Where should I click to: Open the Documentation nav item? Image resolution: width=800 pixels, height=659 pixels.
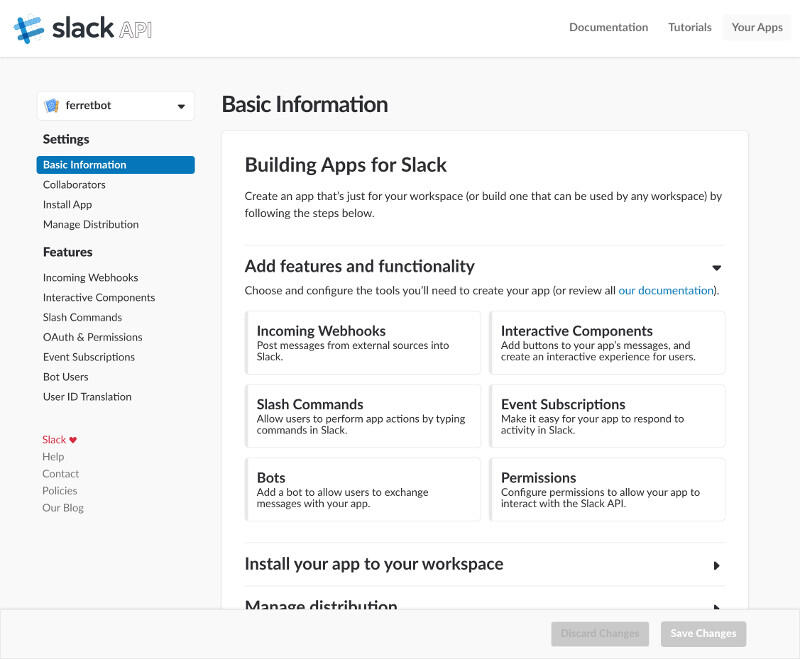[x=608, y=28]
